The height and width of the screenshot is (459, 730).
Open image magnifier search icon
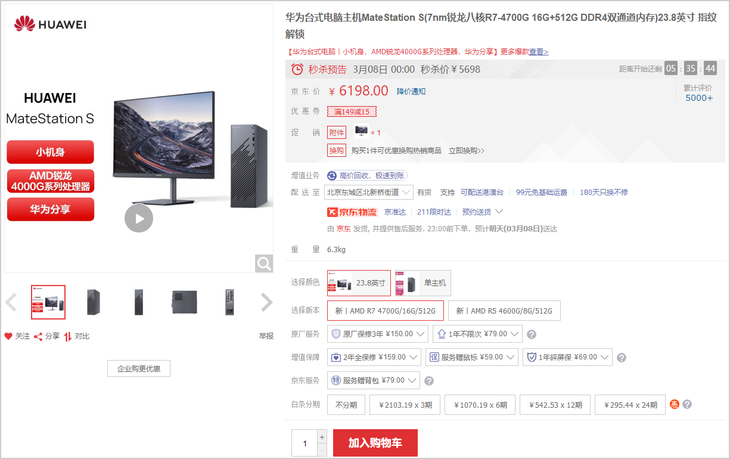tap(264, 263)
